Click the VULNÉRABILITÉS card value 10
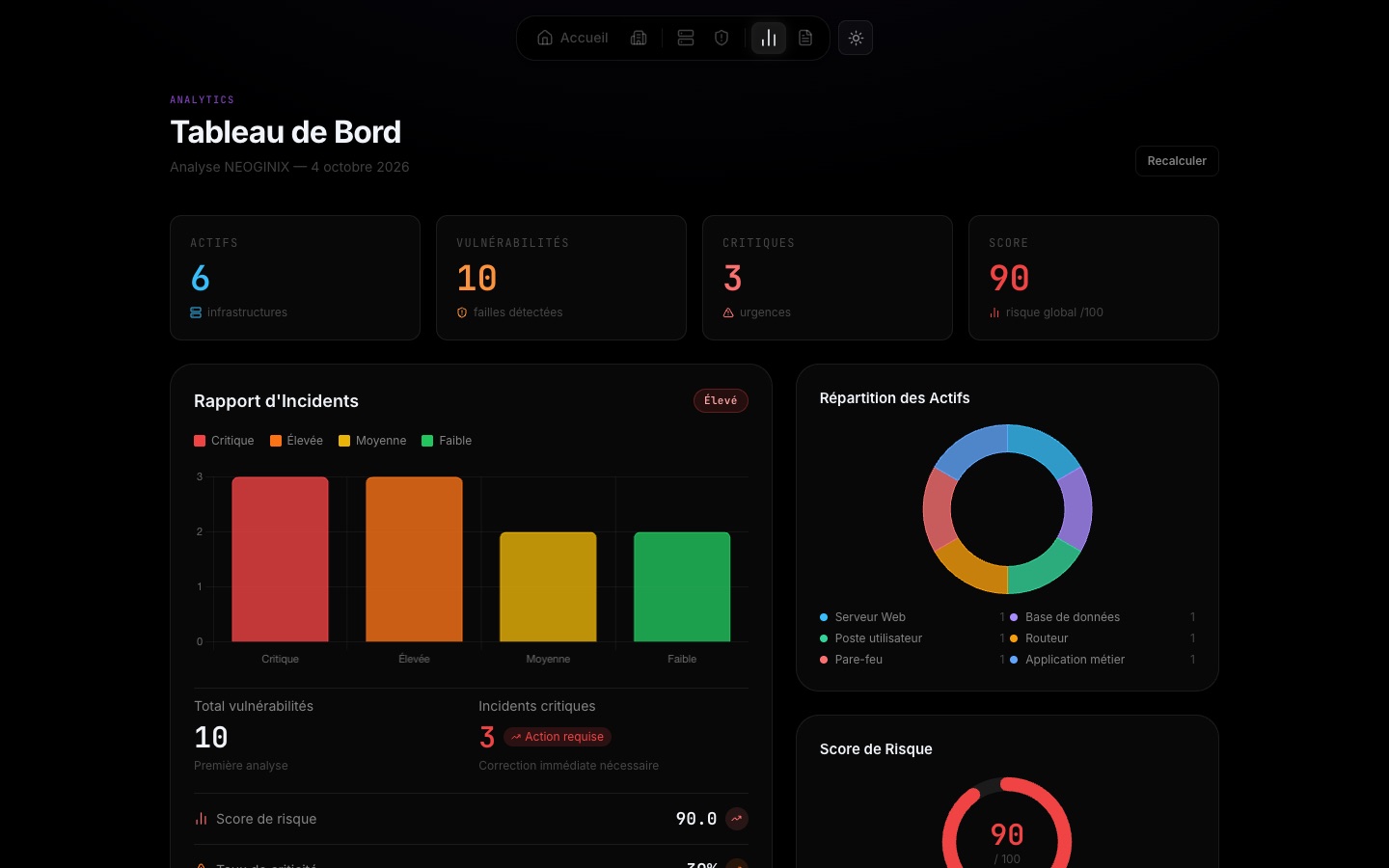 477,278
